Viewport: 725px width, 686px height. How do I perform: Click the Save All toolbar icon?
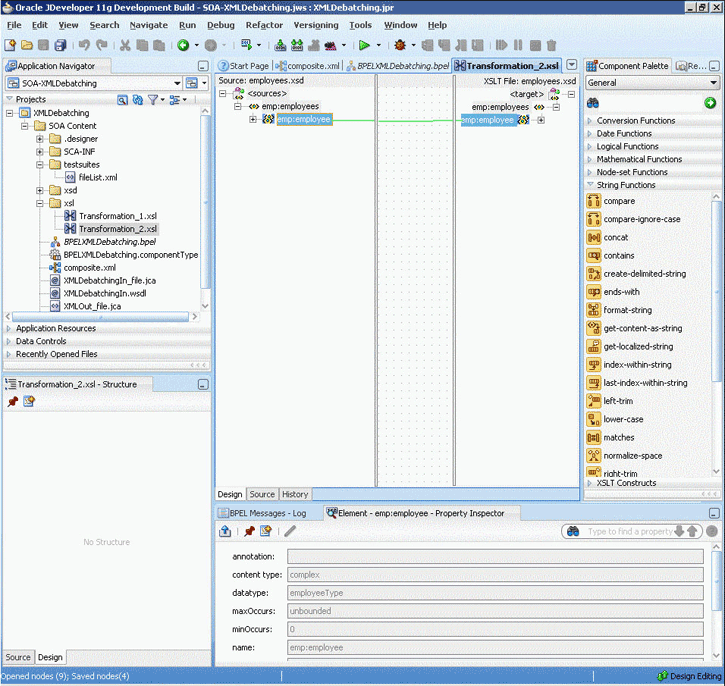pyautogui.click(x=61, y=45)
